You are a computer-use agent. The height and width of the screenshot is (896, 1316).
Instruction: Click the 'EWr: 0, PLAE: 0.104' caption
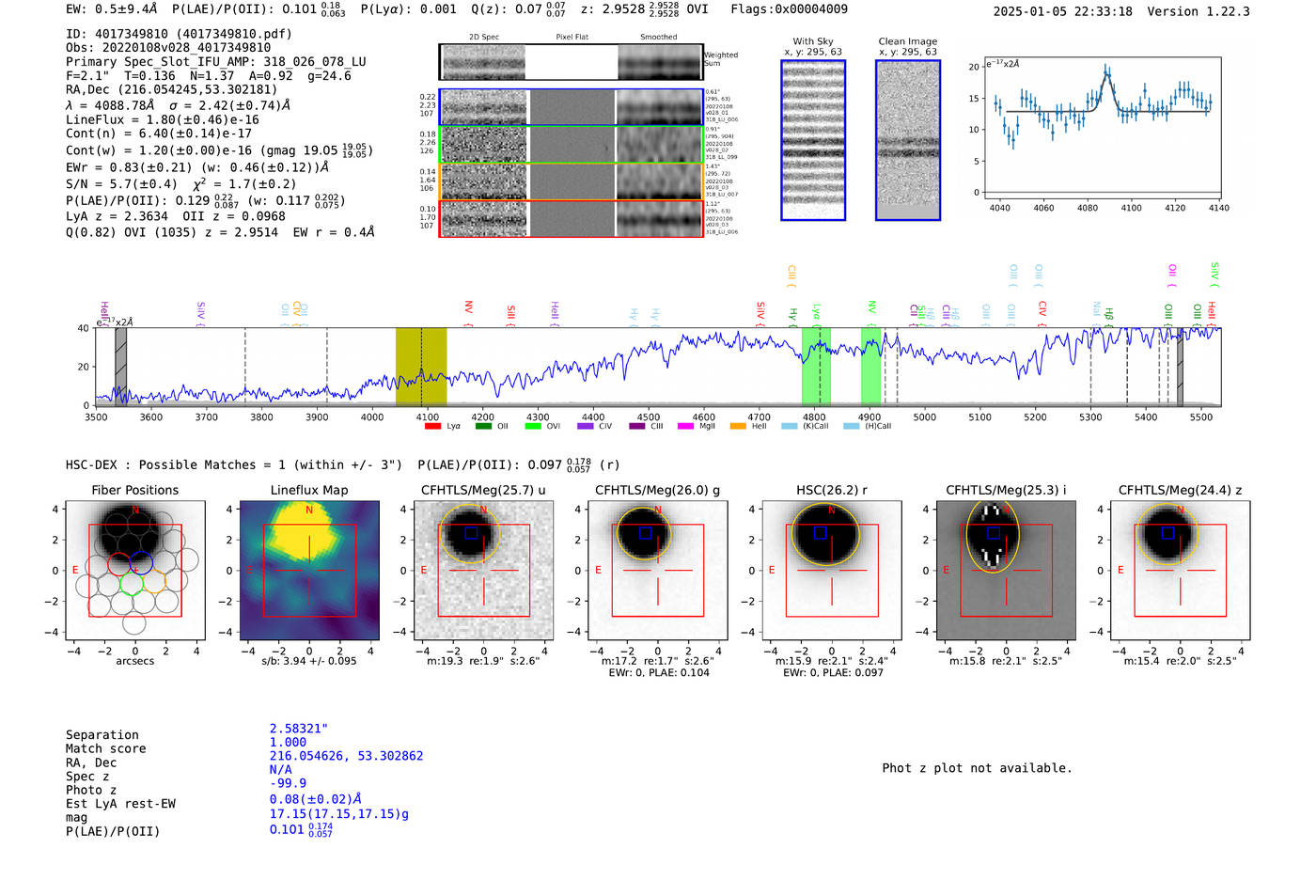(x=659, y=672)
